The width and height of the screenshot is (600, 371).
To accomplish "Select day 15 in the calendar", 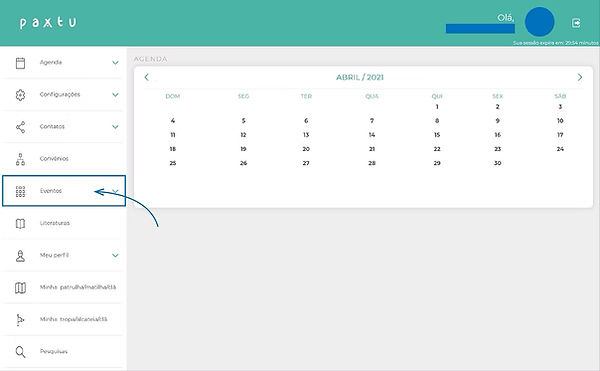I will (x=437, y=135).
